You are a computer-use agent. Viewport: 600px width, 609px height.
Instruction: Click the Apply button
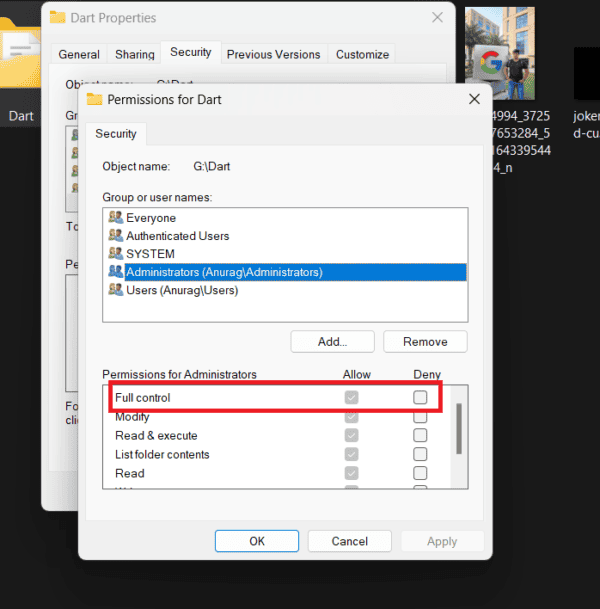point(442,541)
